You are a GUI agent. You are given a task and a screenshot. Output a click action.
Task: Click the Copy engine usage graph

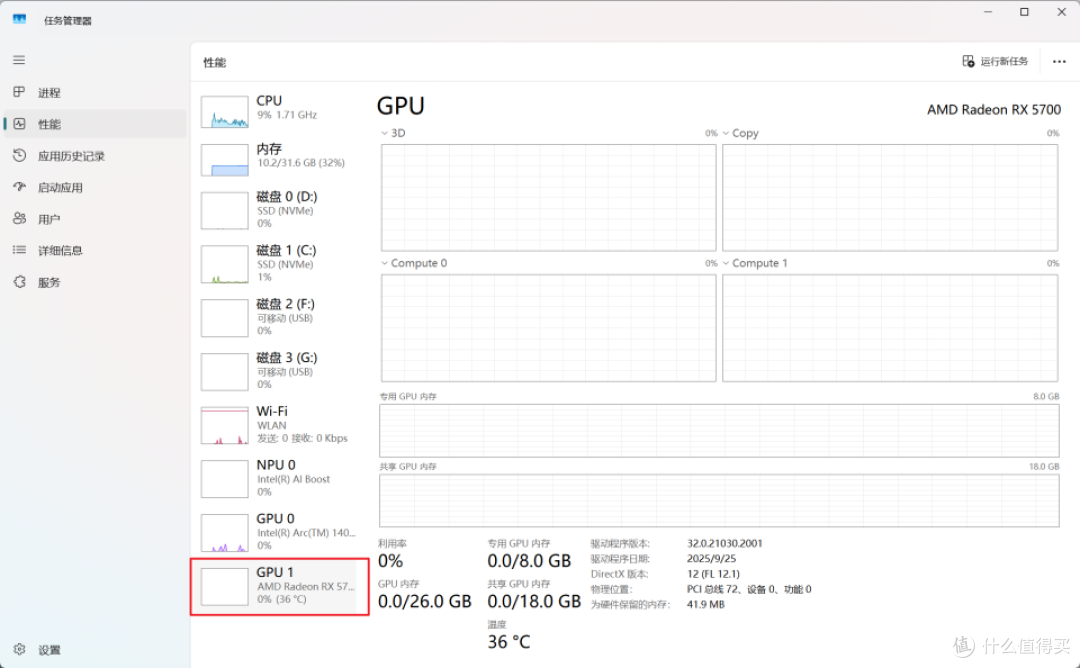[890, 198]
